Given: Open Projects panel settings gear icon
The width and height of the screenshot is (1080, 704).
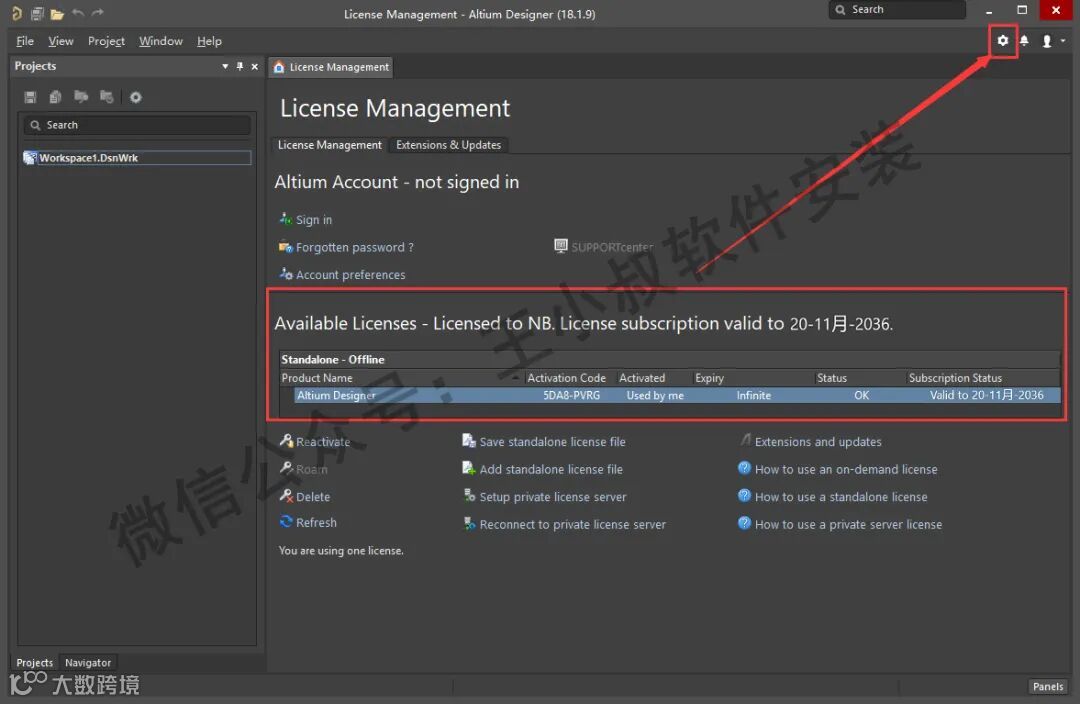Looking at the screenshot, I should (136, 97).
